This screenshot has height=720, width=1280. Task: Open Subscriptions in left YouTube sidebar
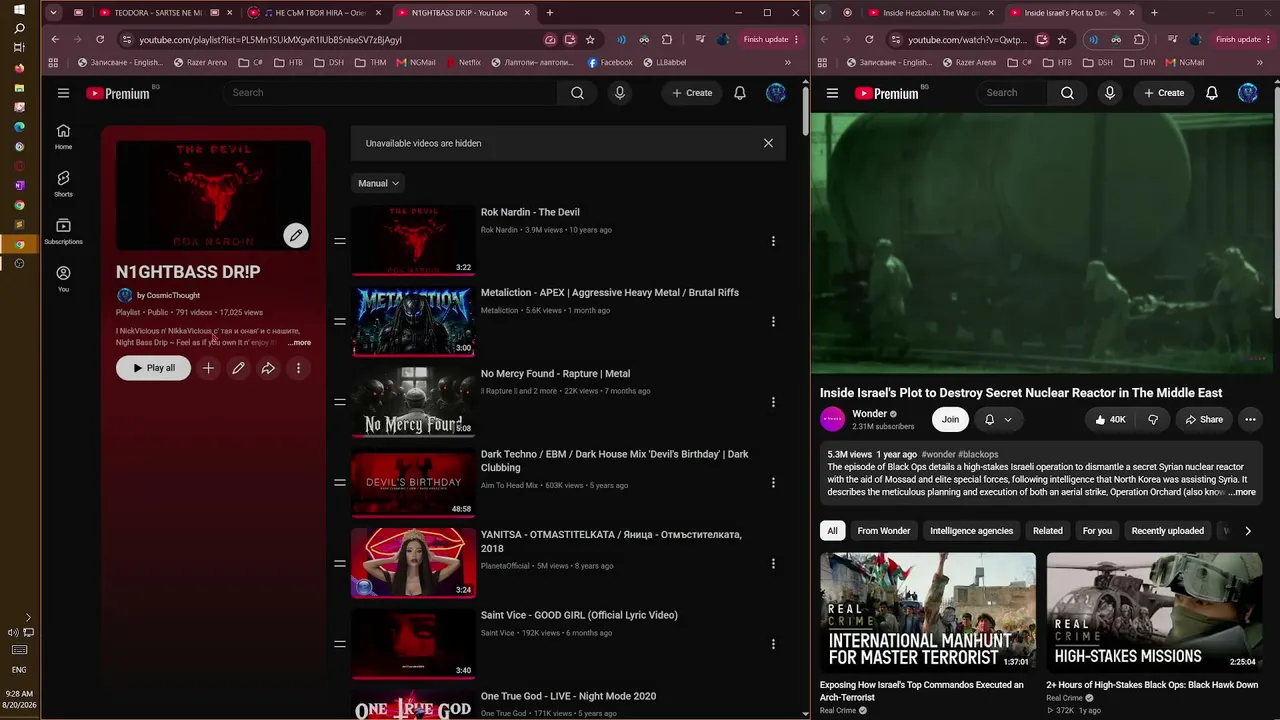point(63,231)
